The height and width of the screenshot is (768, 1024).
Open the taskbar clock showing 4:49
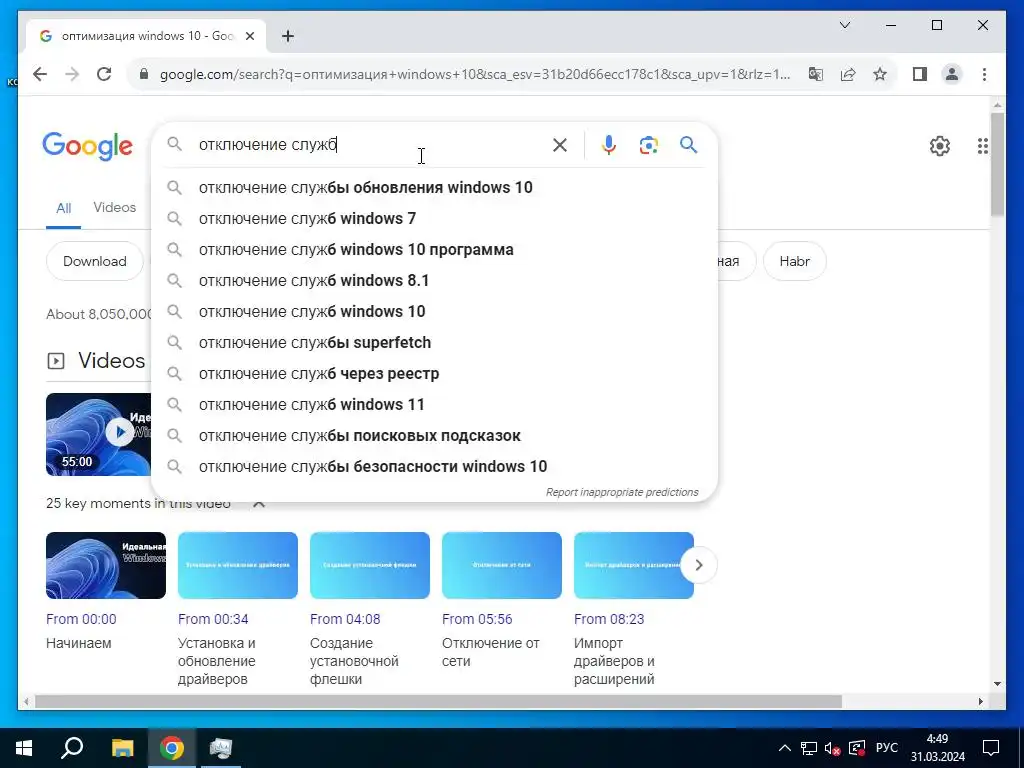[x=937, y=748]
